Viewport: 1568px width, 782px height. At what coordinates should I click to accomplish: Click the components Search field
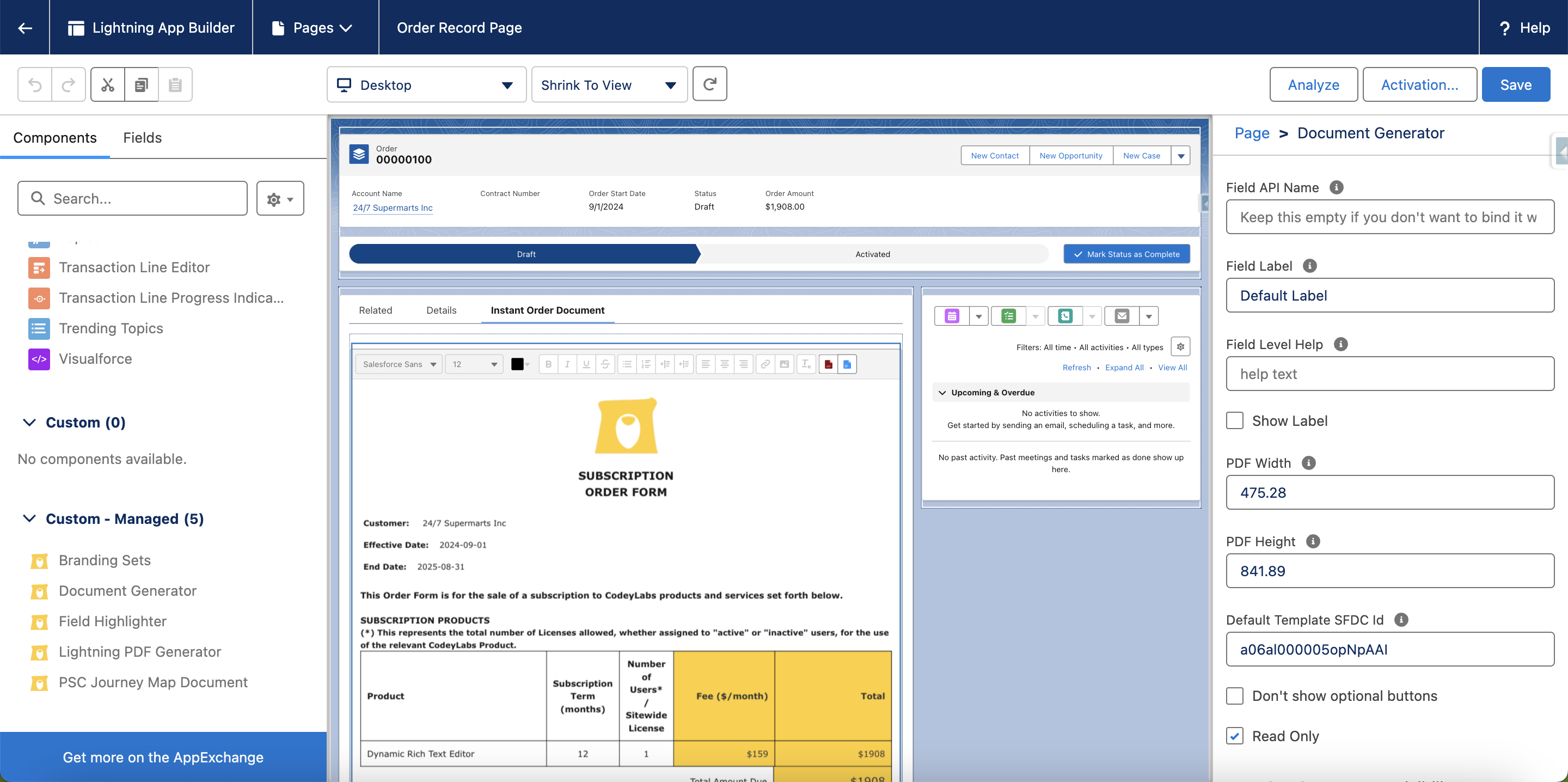tap(133, 199)
